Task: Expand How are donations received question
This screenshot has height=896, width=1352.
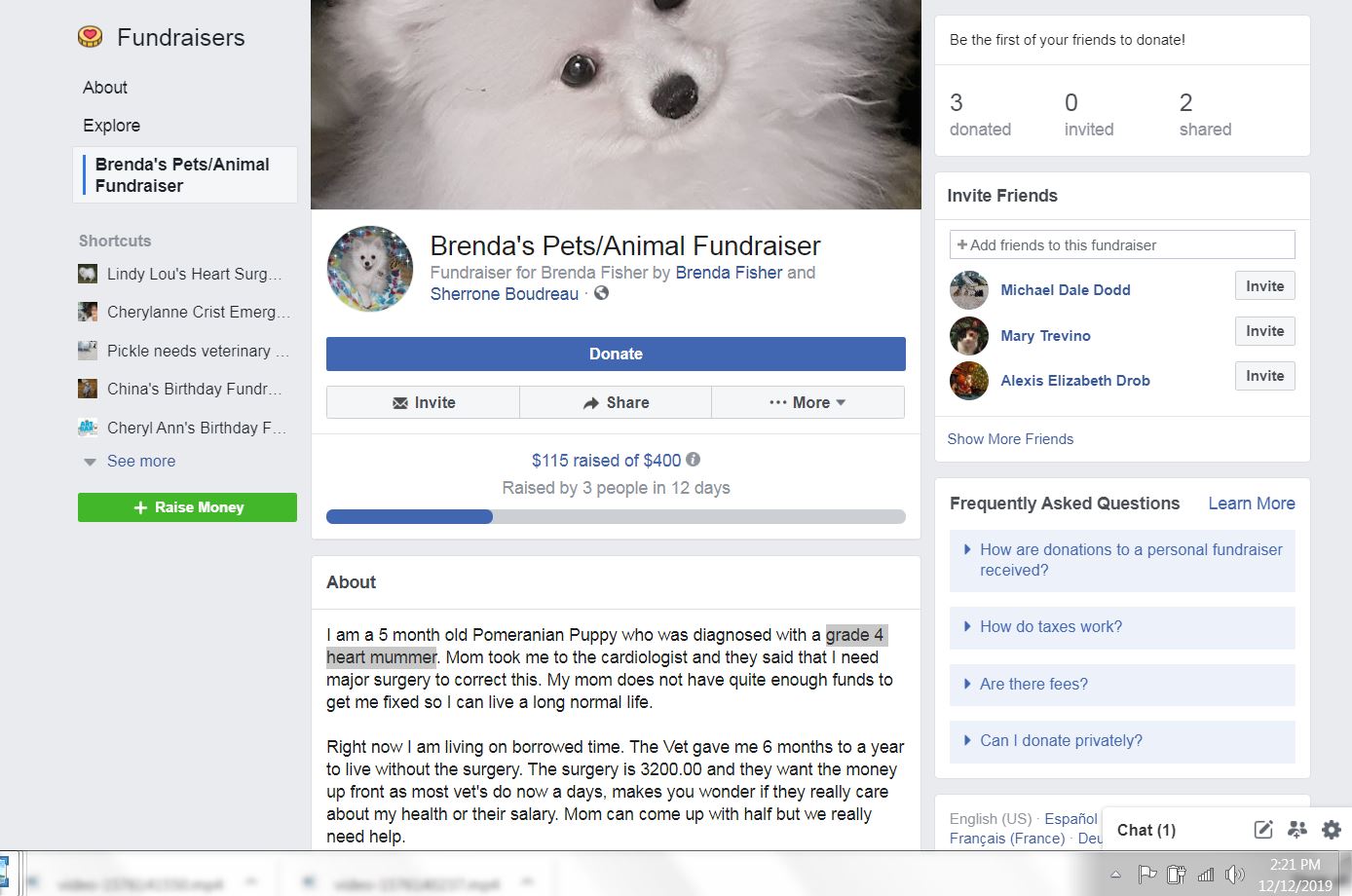Action: 1122,560
